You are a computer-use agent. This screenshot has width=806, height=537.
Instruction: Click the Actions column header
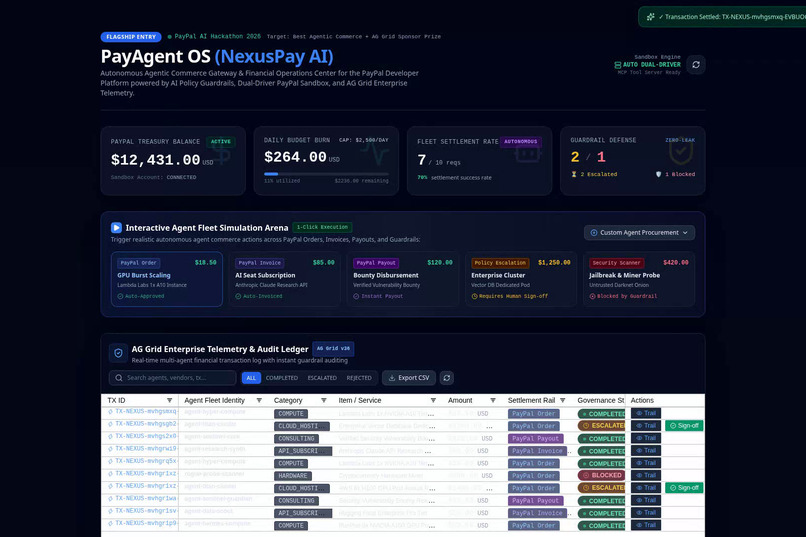pyautogui.click(x=642, y=400)
